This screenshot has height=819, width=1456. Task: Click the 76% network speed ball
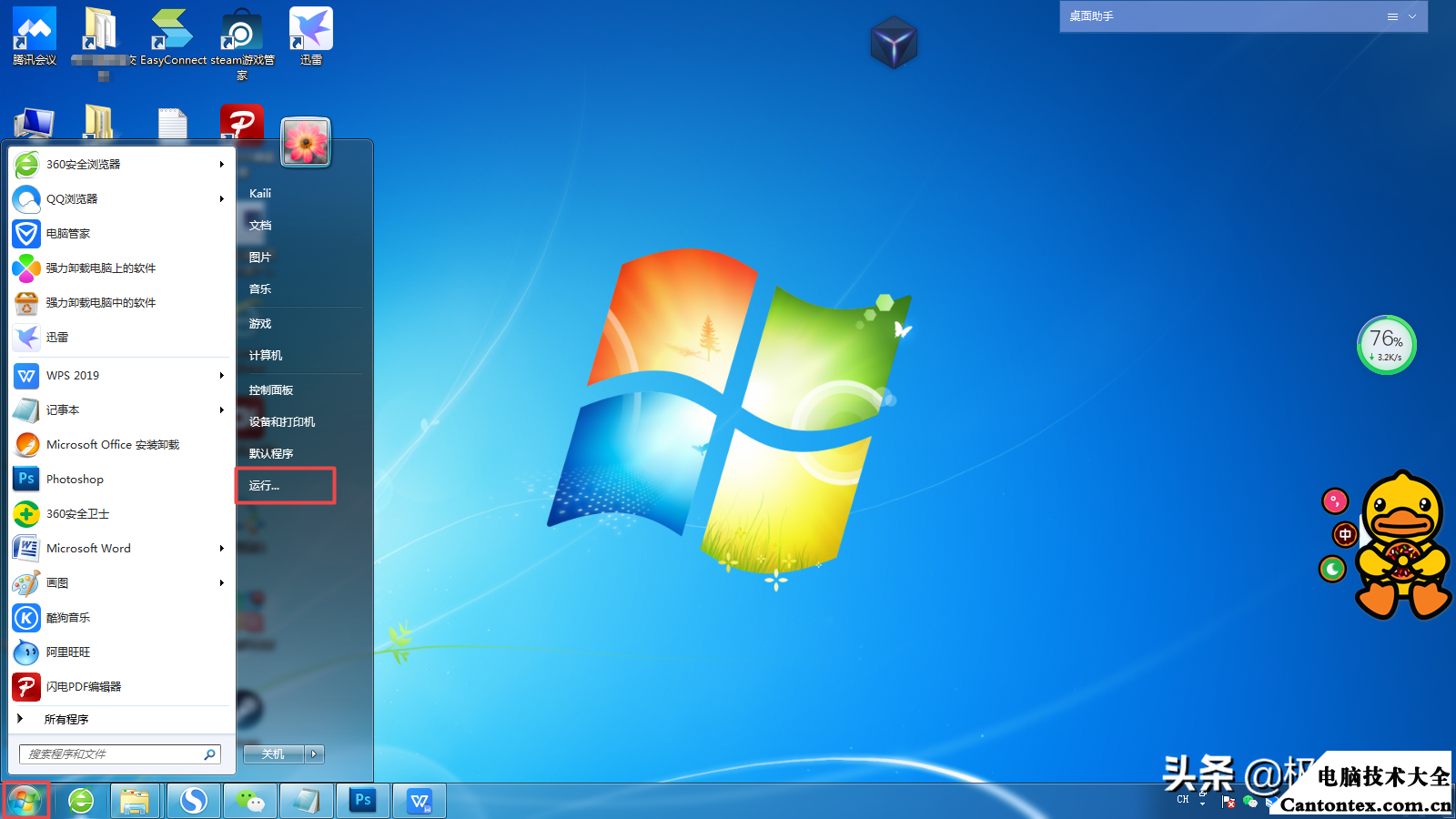pyautogui.click(x=1387, y=345)
